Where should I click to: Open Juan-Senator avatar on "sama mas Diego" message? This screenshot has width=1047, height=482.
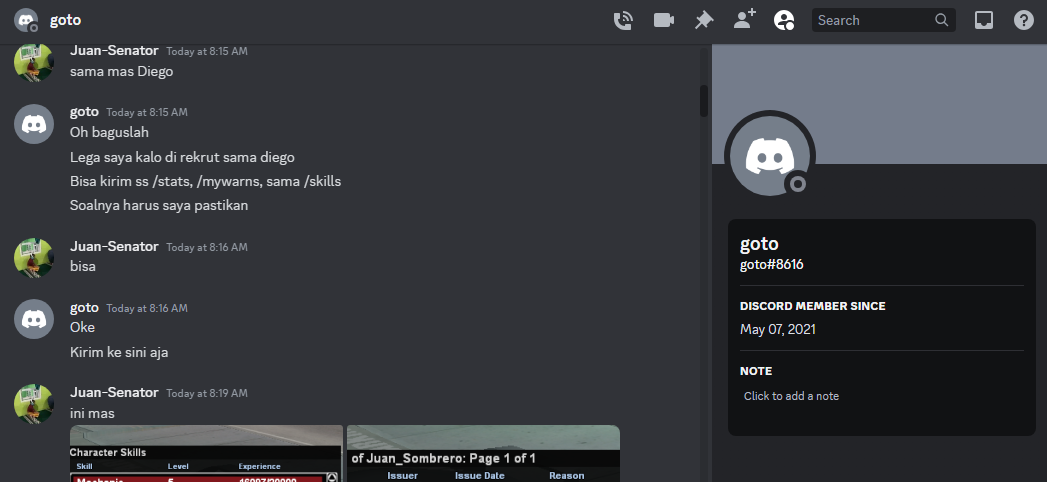point(34,62)
